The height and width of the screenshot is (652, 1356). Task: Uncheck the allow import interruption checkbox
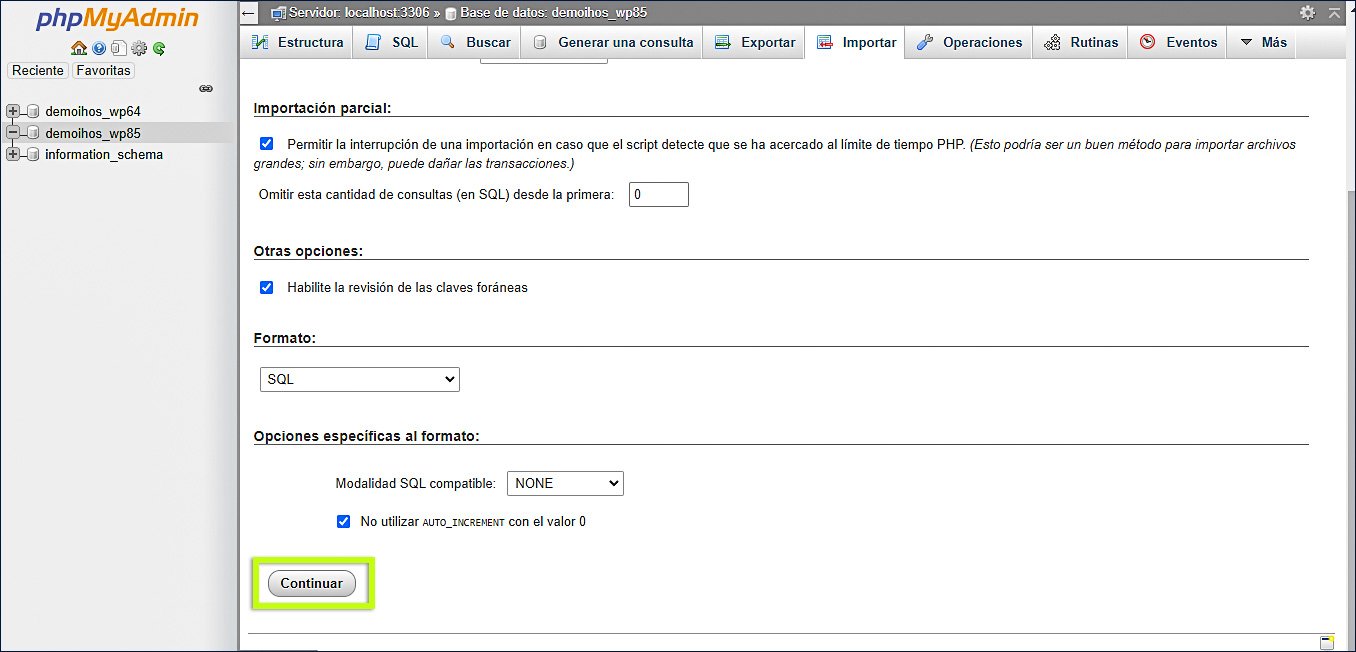coord(266,144)
